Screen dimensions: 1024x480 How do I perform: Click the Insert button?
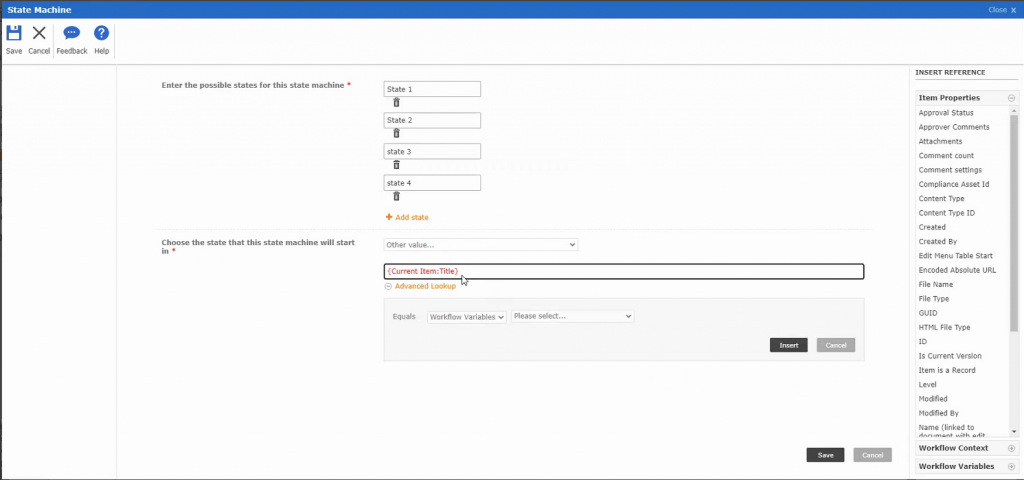pos(789,345)
